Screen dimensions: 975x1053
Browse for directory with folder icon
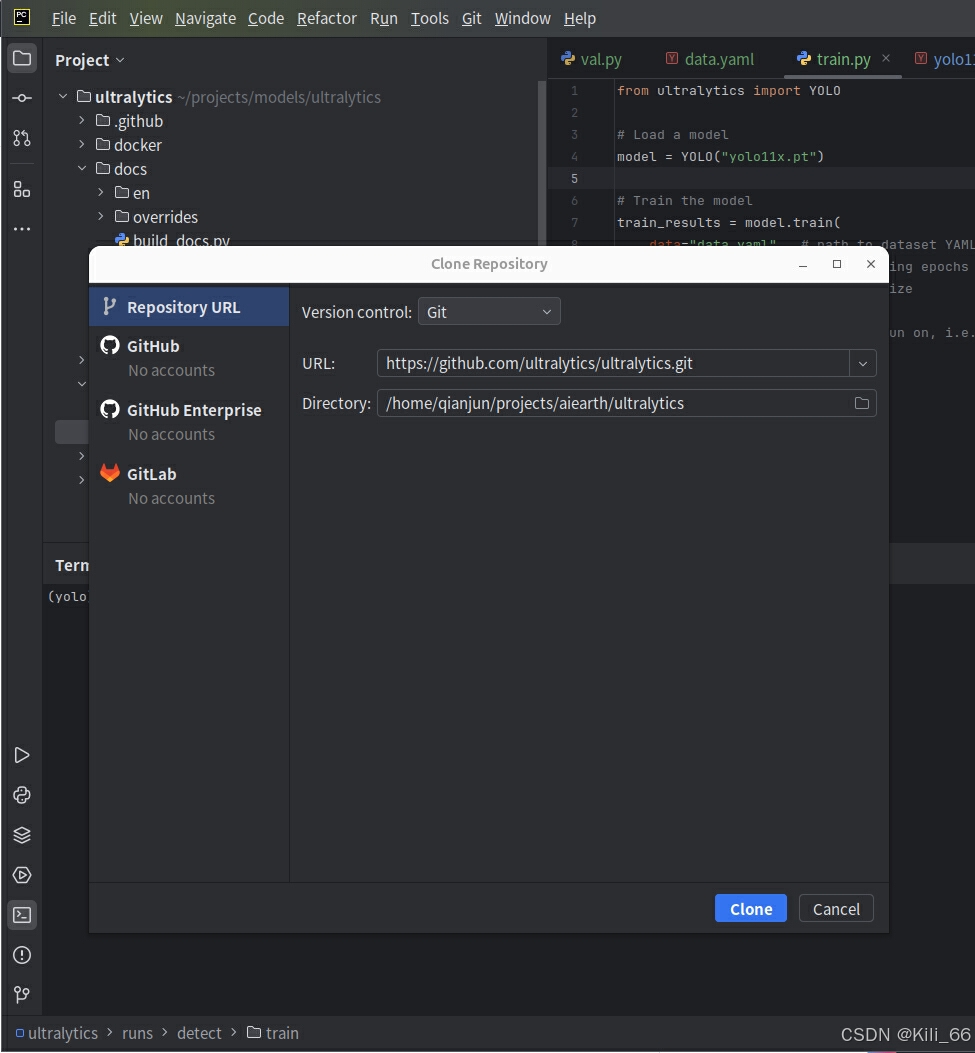[862, 403]
